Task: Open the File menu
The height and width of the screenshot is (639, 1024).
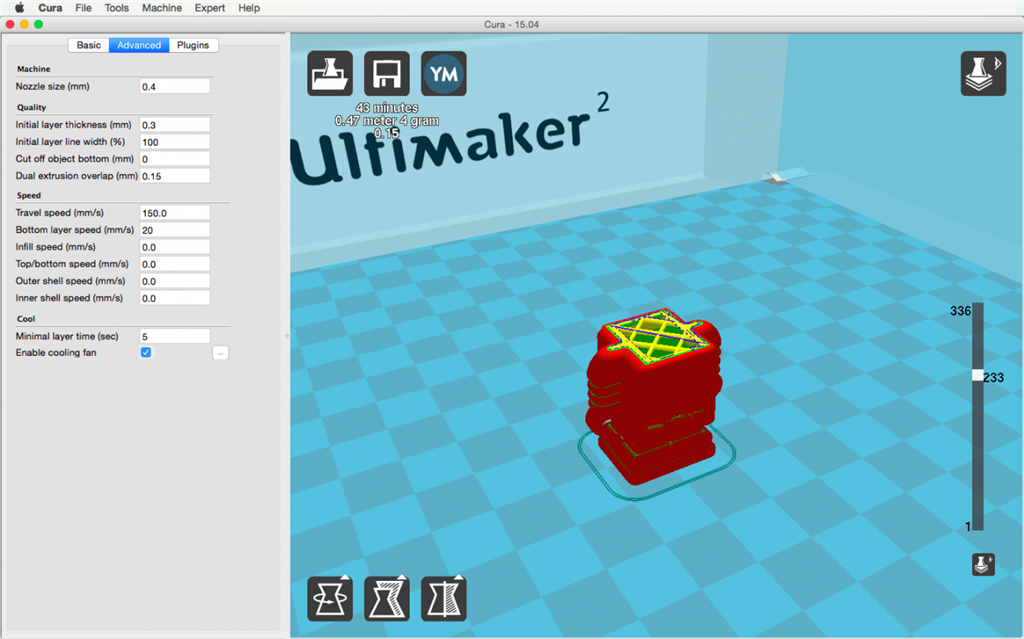Action: (83, 8)
